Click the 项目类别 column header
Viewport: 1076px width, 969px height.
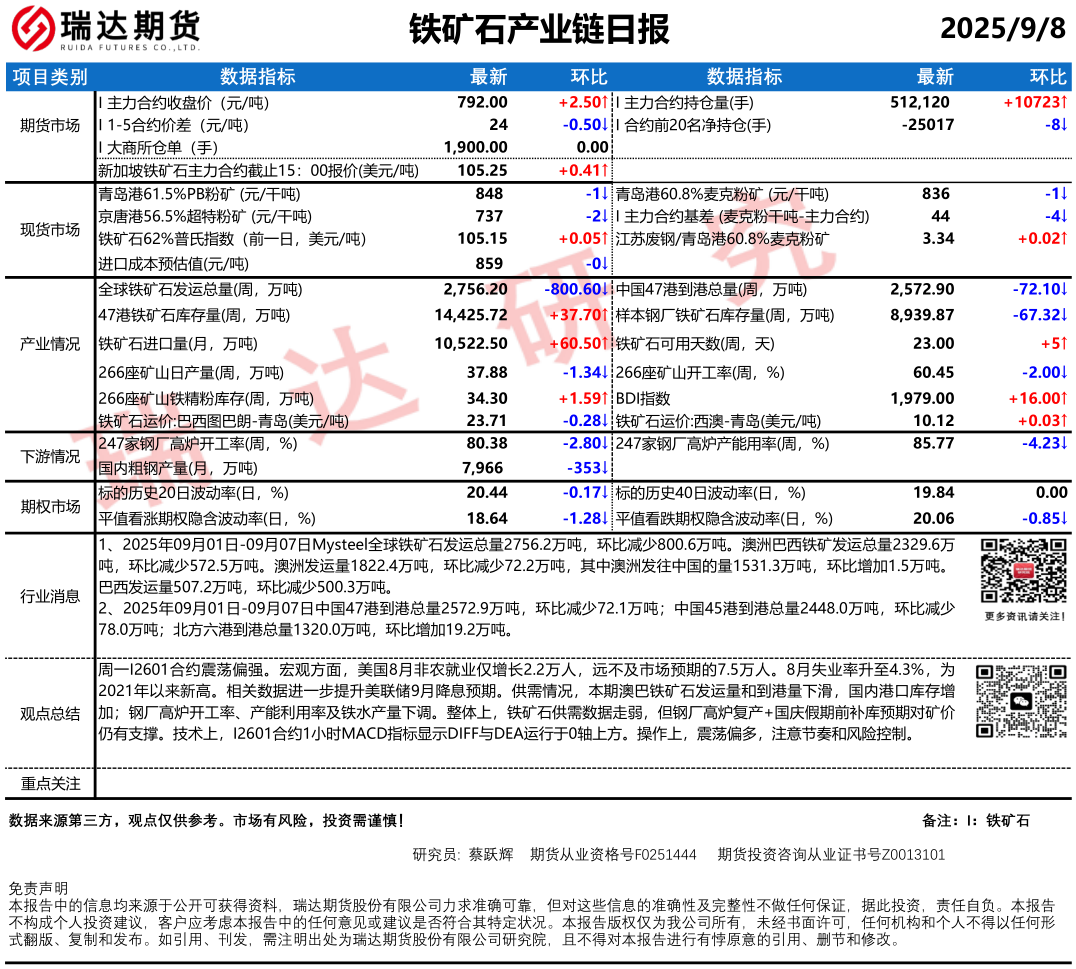click(x=50, y=78)
